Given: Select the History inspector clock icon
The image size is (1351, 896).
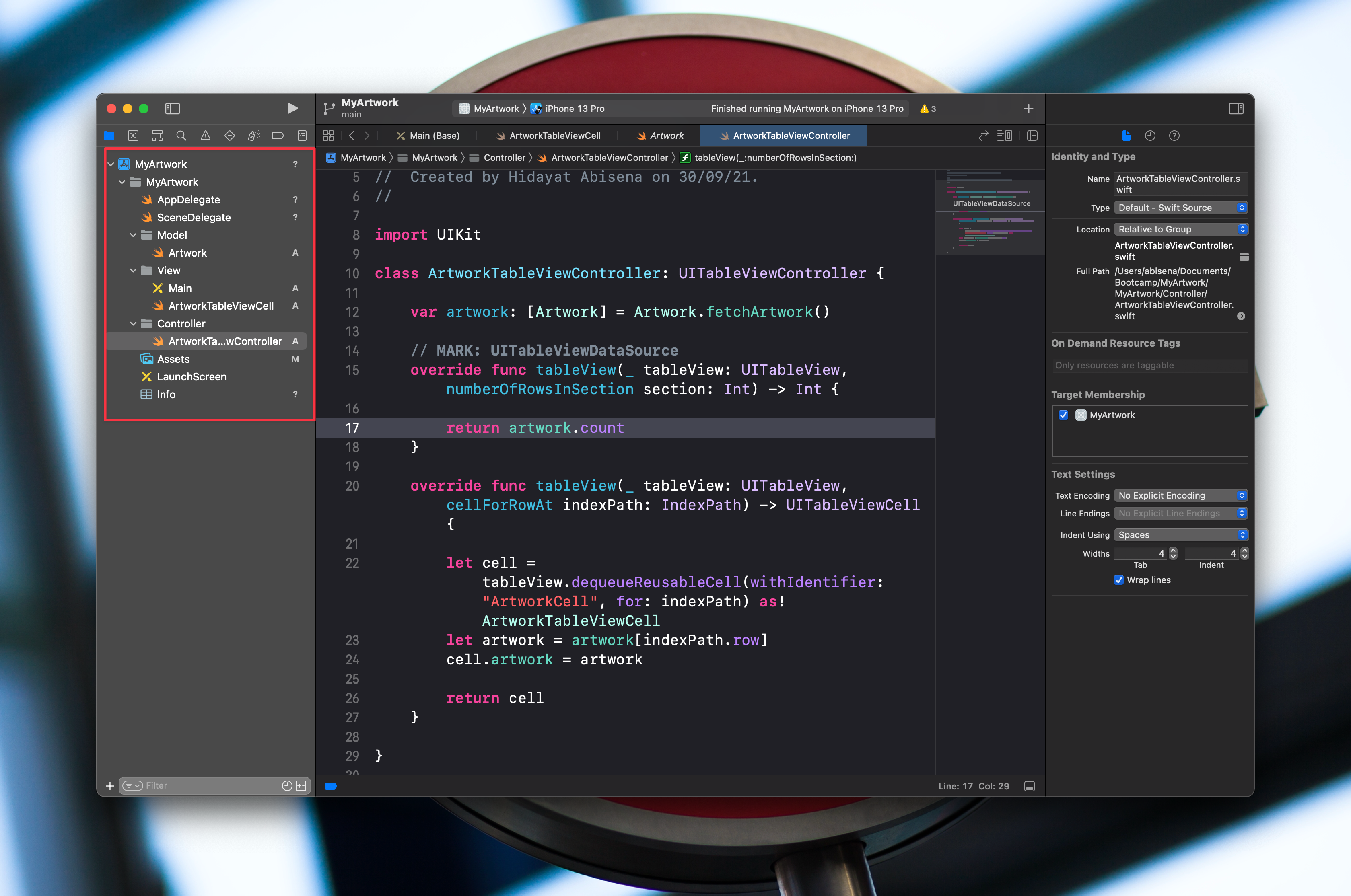Looking at the screenshot, I should coord(1150,136).
